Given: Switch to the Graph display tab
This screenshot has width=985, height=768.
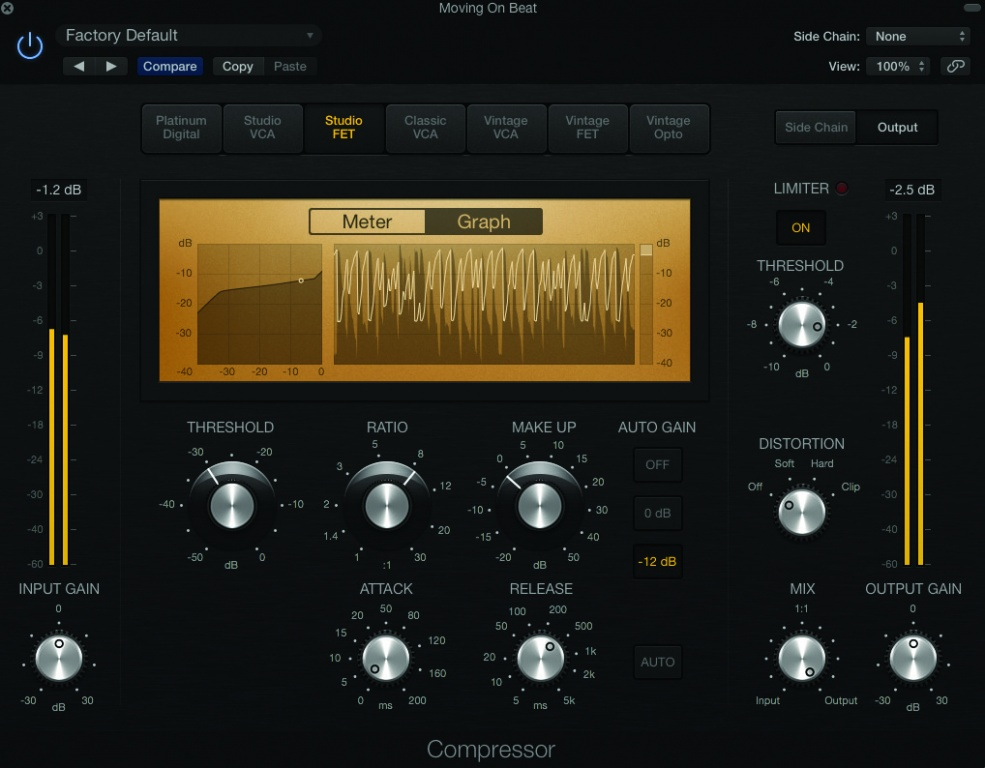Looking at the screenshot, I should click(x=485, y=221).
